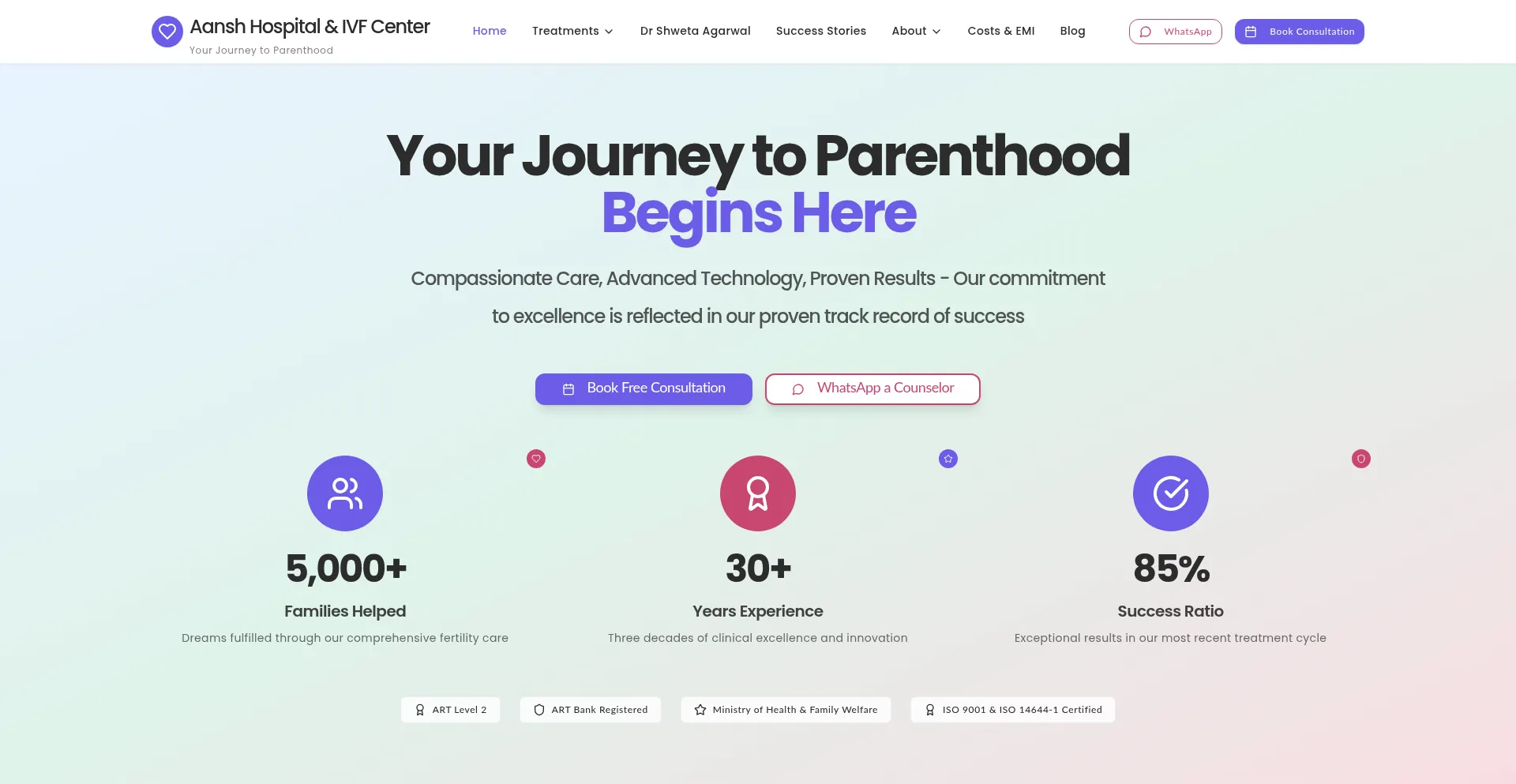The width and height of the screenshot is (1516, 784).
Task: Open the Costs & EMI menu item
Action: point(1001,32)
